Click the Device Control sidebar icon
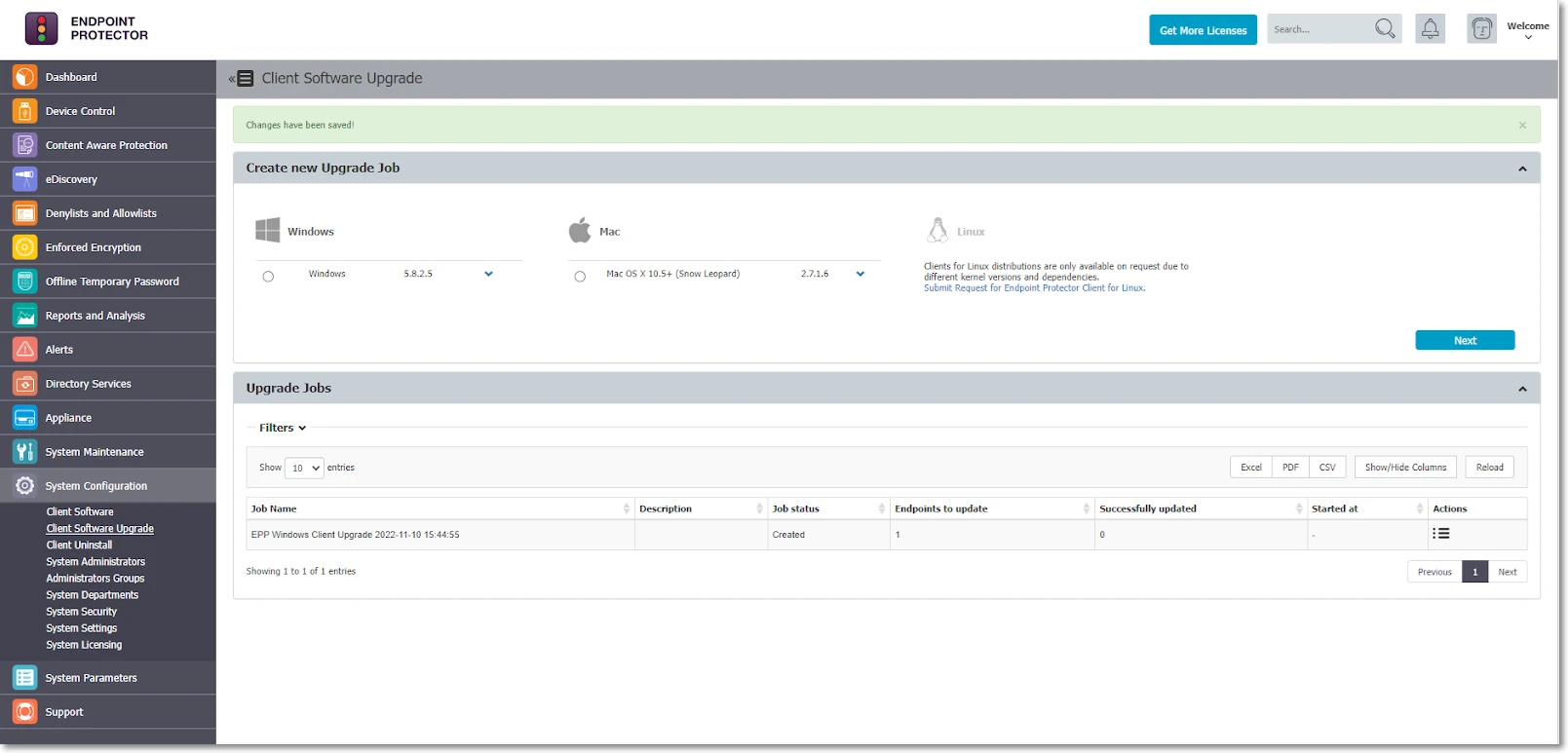The height and width of the screenshot is (753, 1568). (x=25, y=111)
